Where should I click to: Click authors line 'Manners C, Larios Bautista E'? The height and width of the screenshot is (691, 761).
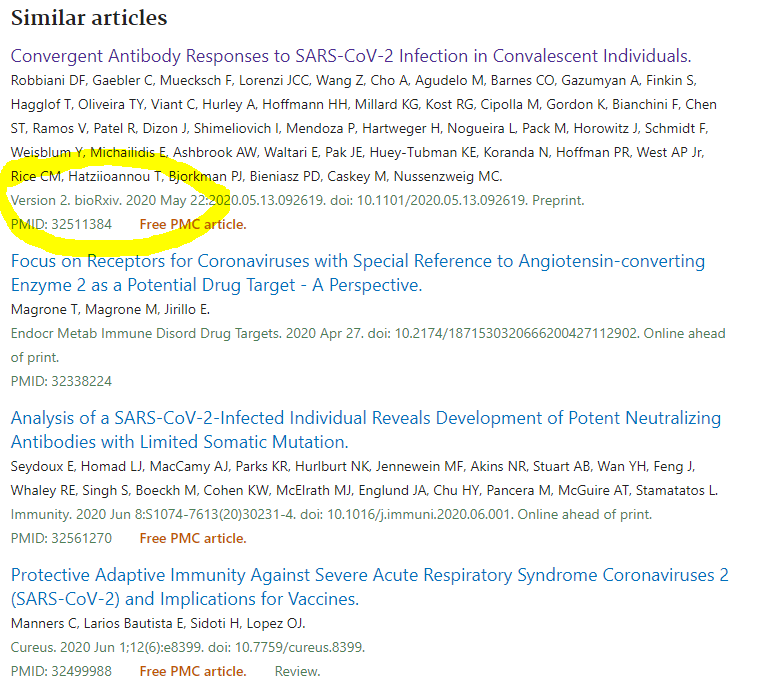pyautogui.click(x=158, y=623)
